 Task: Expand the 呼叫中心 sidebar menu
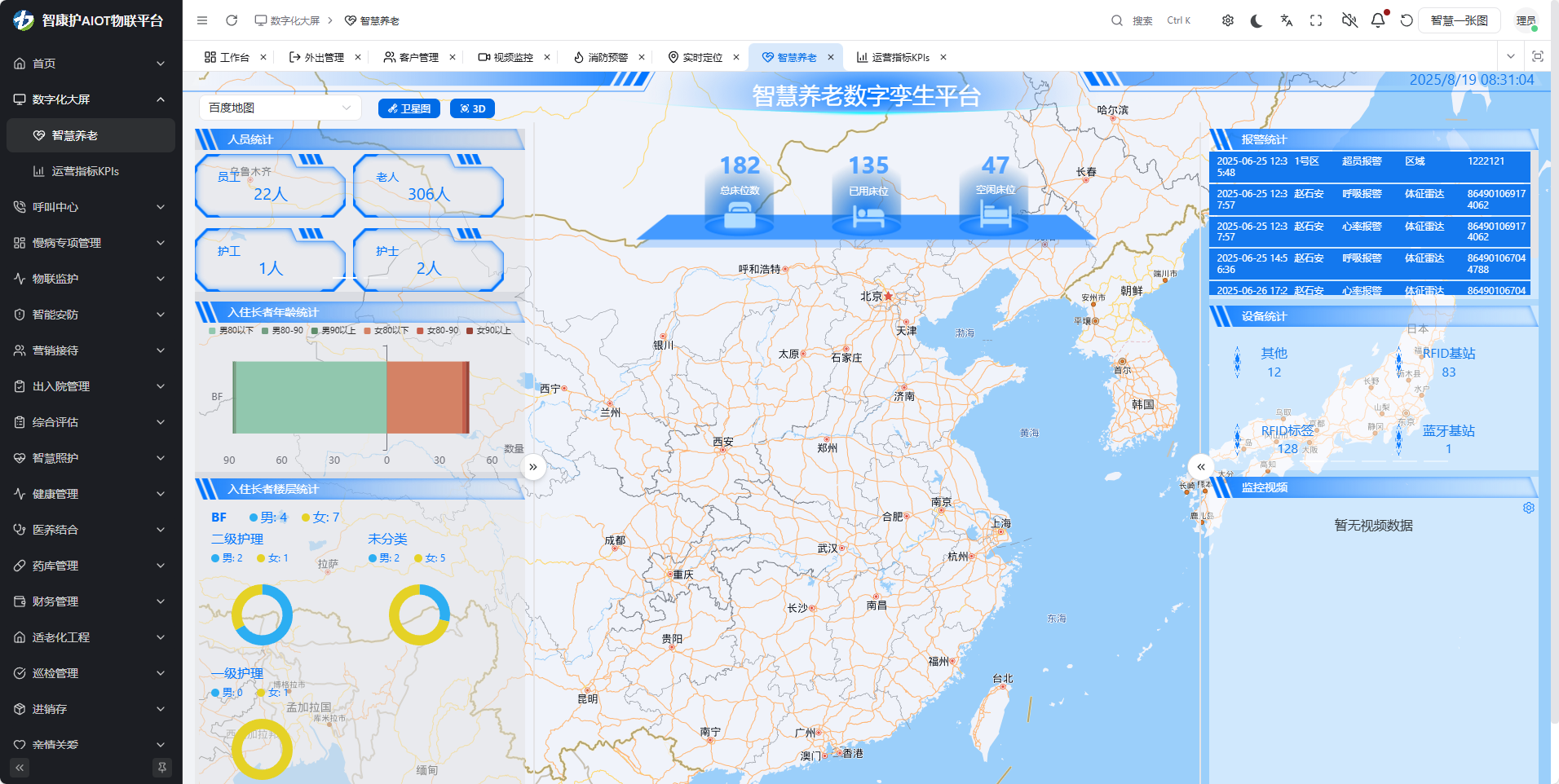tap(91, 207)
